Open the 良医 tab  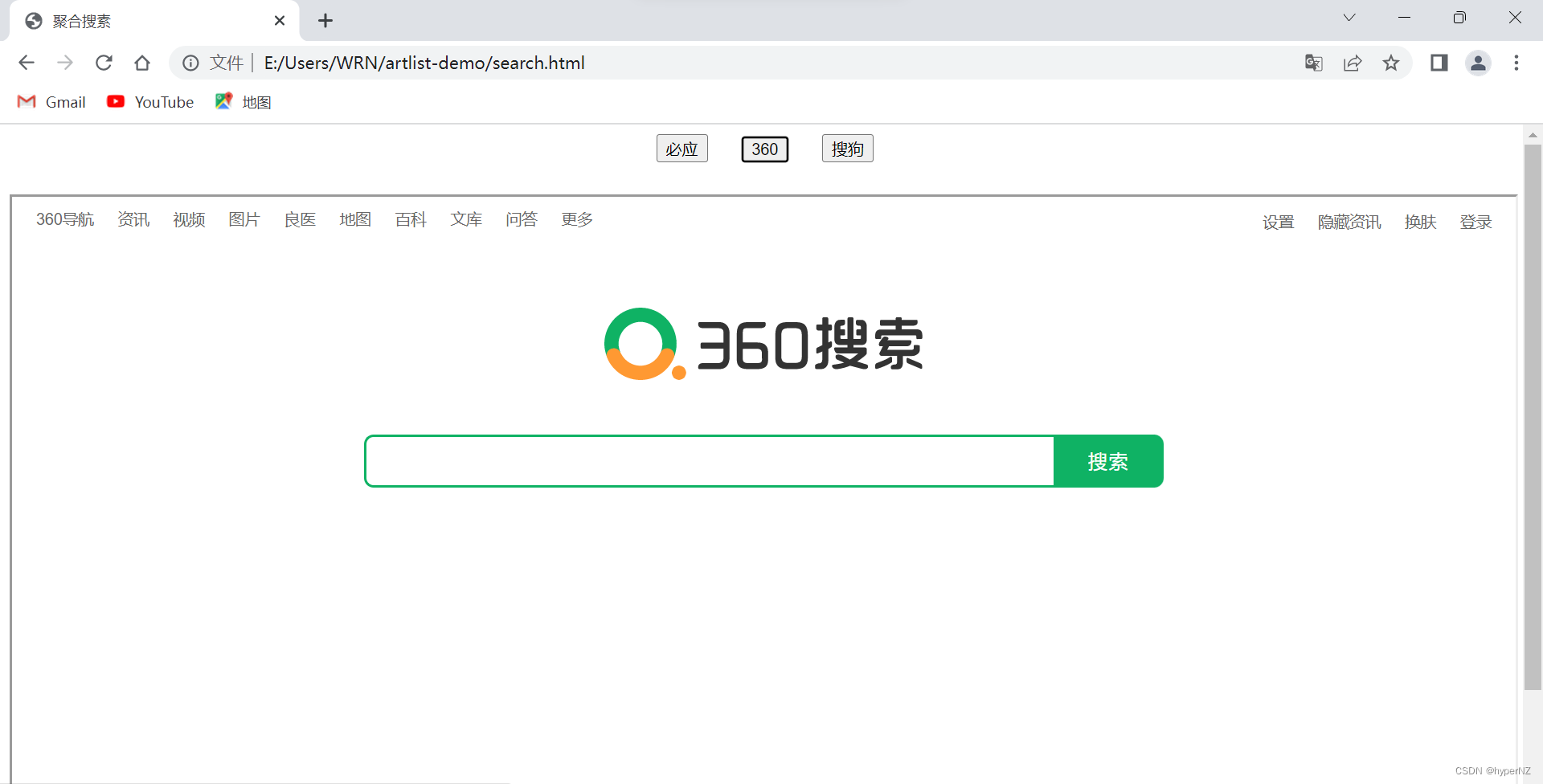(300, 219)
